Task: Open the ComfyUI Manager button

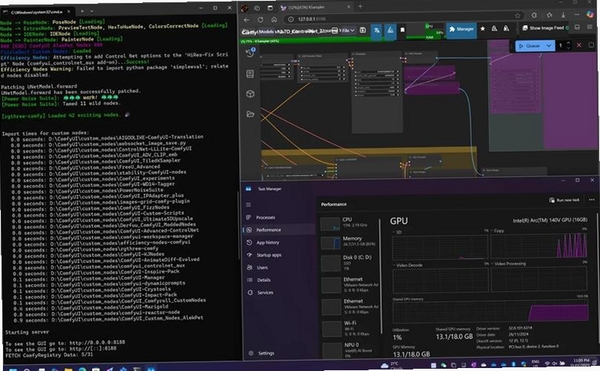Action: tap(461, 29)
